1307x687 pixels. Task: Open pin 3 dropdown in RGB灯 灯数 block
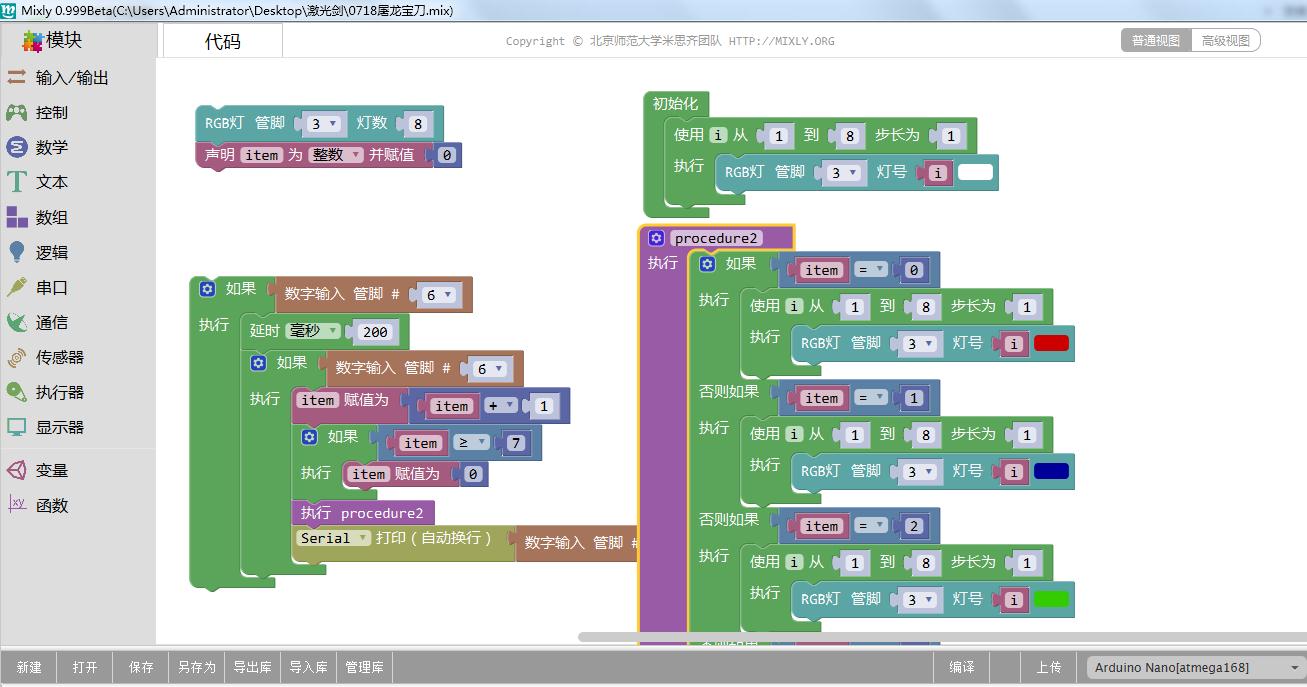pos(324,124)
